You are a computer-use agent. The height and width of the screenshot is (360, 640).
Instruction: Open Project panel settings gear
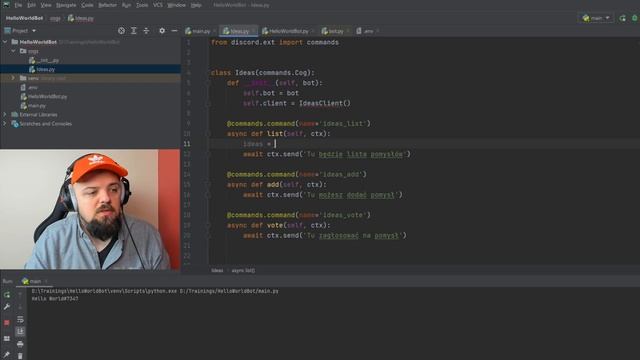pos(162,31)
